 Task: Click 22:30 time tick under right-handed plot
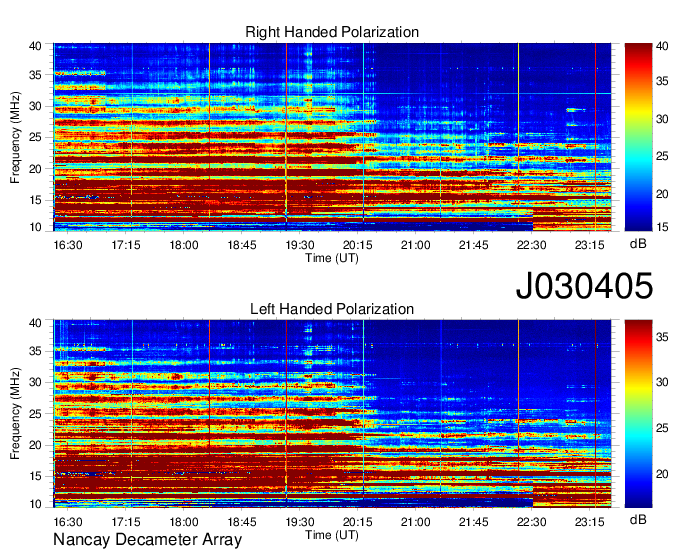[x=532, y=245]
